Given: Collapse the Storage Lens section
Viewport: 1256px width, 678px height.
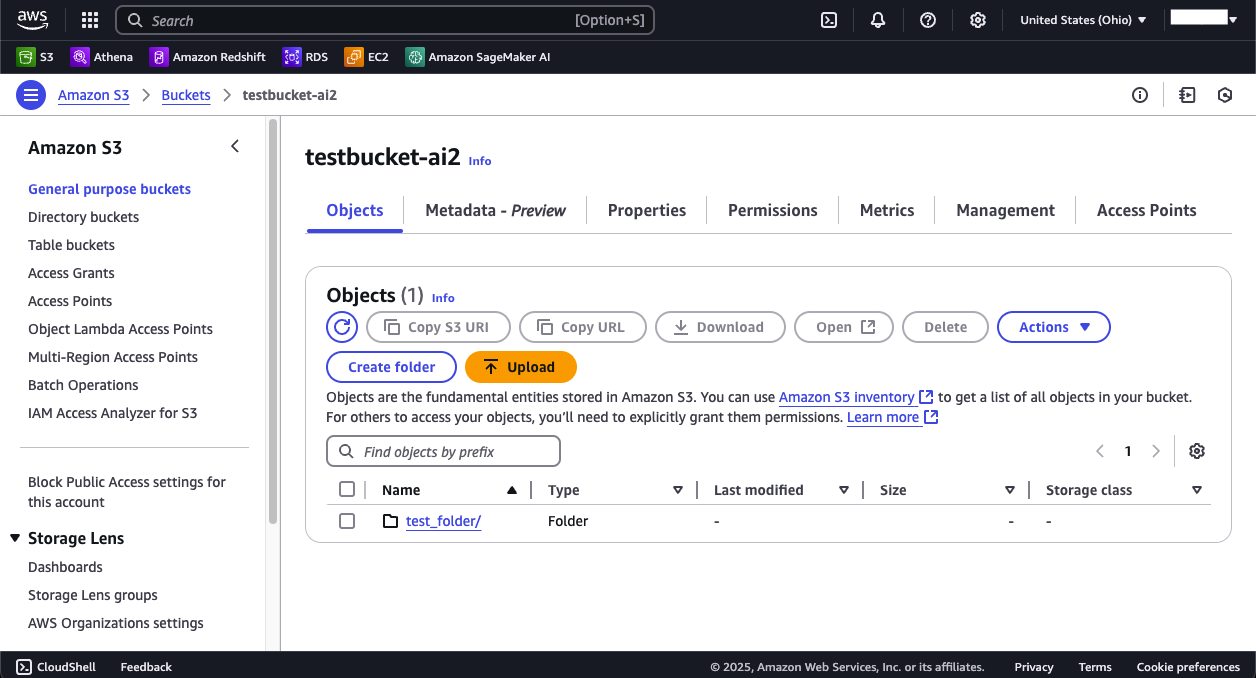Looking at the screenshot, I should (x=15, y=538).
